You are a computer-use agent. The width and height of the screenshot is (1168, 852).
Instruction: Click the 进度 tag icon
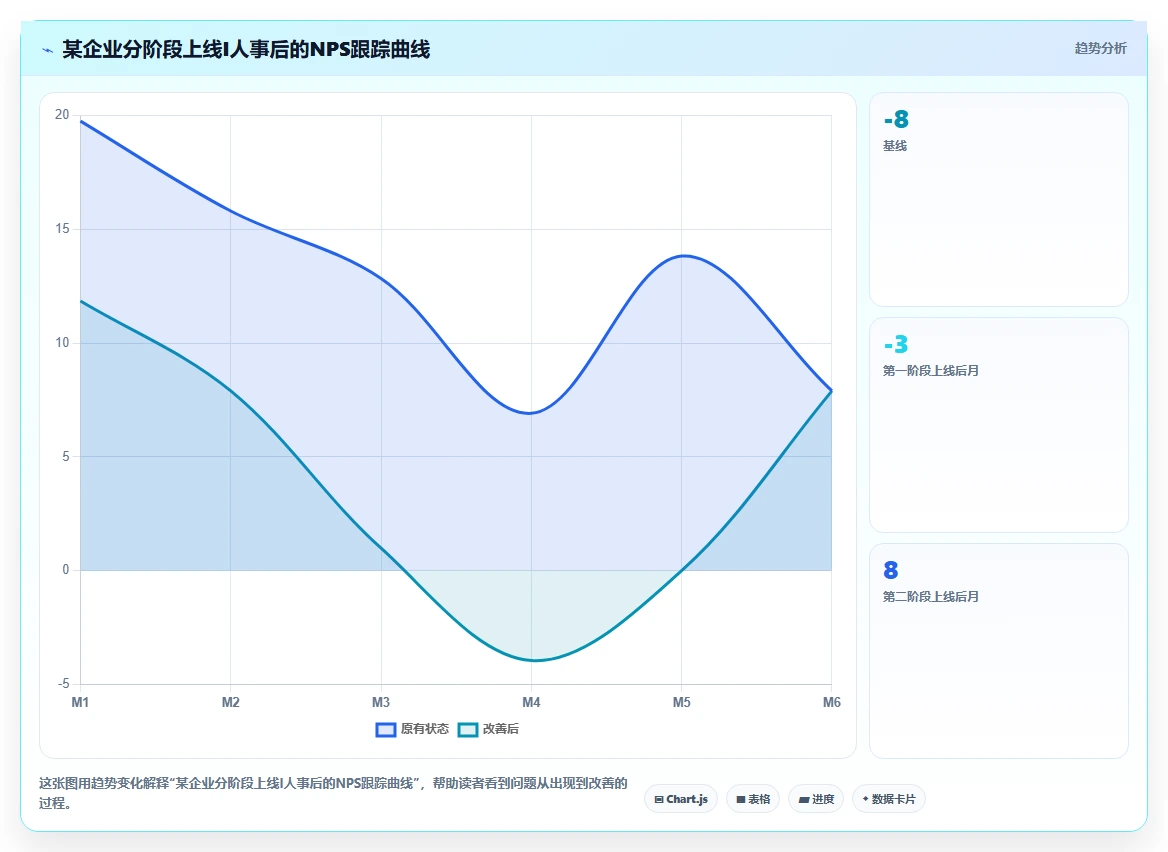[804, 799]
